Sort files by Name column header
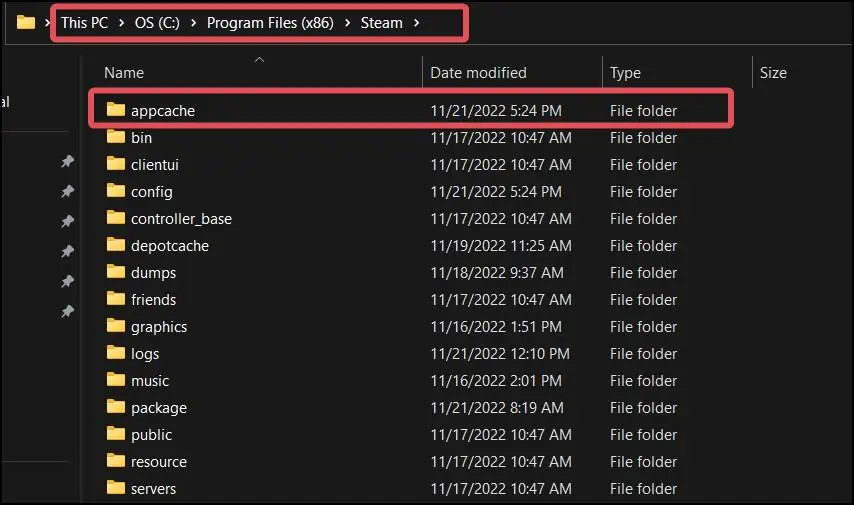Viewport: 854px width, 505px height. pos(124,73)
